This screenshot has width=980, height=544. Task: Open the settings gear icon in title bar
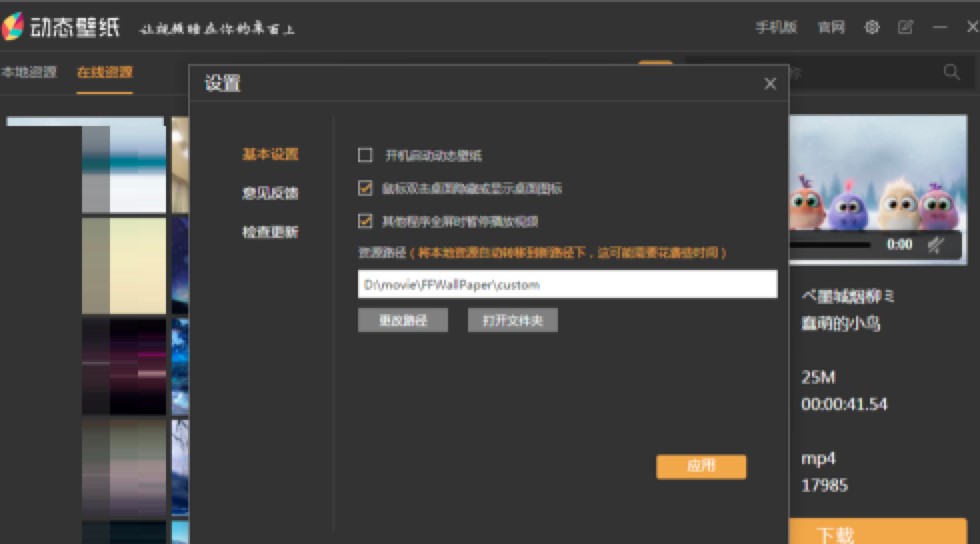[871, 27]
